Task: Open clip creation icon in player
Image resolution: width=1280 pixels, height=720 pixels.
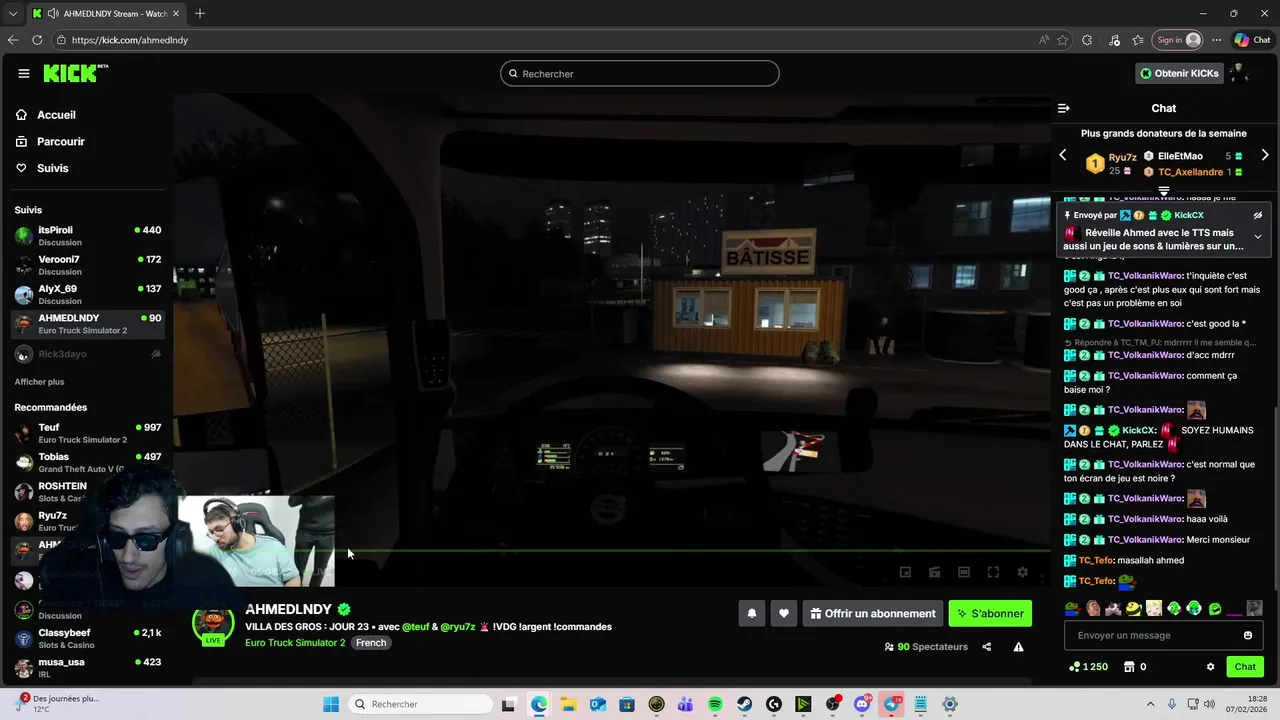Action: (934, 572)
